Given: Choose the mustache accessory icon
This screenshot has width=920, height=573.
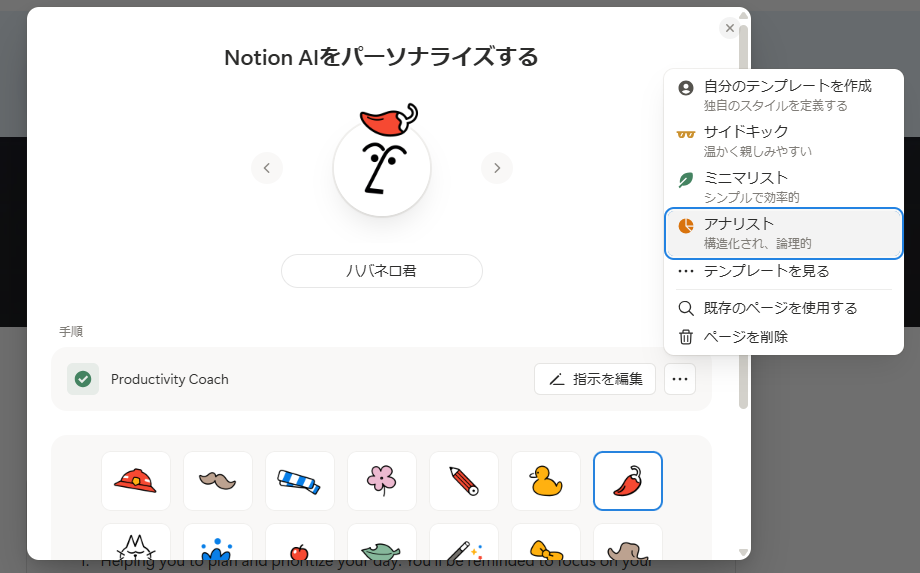Looking at the screenshot, I should click(218, 481).
